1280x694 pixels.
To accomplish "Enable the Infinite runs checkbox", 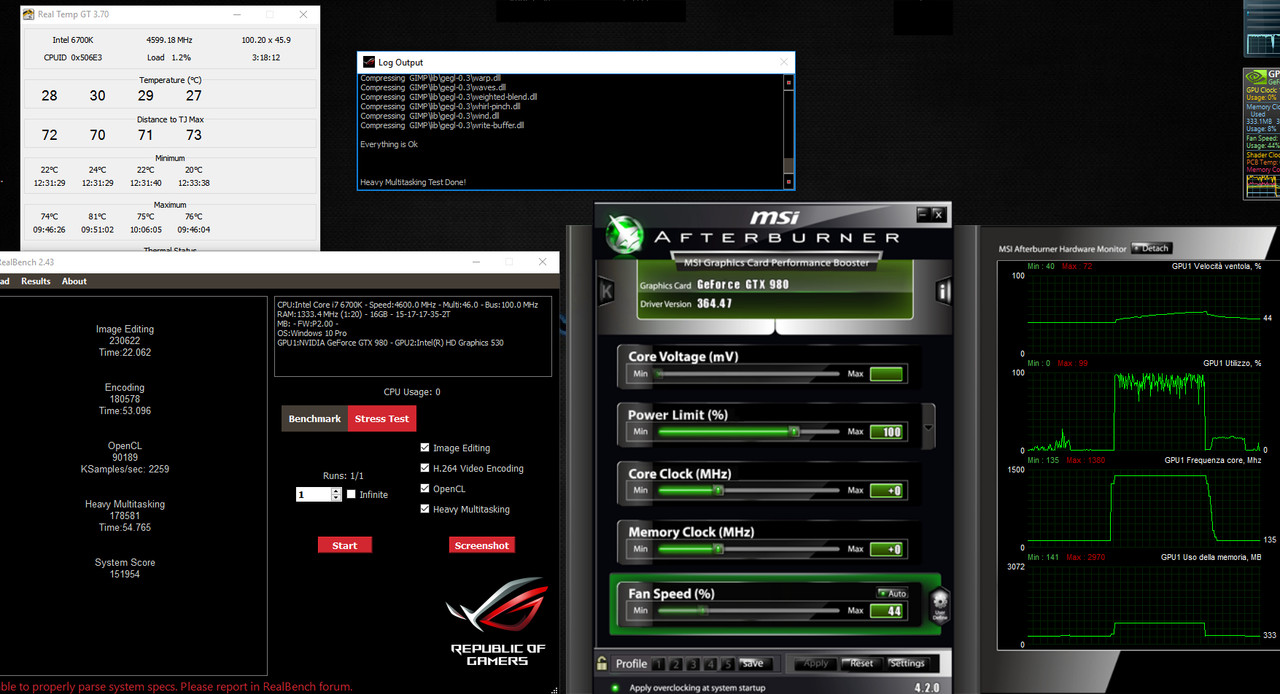I will click(351, 494).
